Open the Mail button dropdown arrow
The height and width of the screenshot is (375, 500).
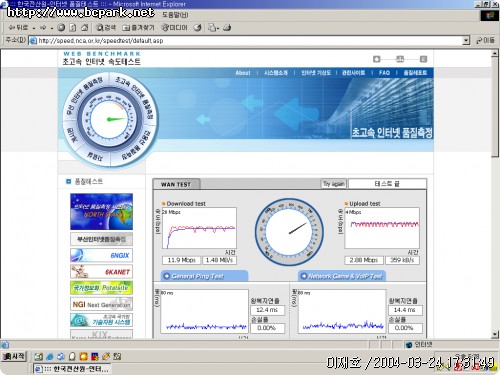click(x=218, y=28)
